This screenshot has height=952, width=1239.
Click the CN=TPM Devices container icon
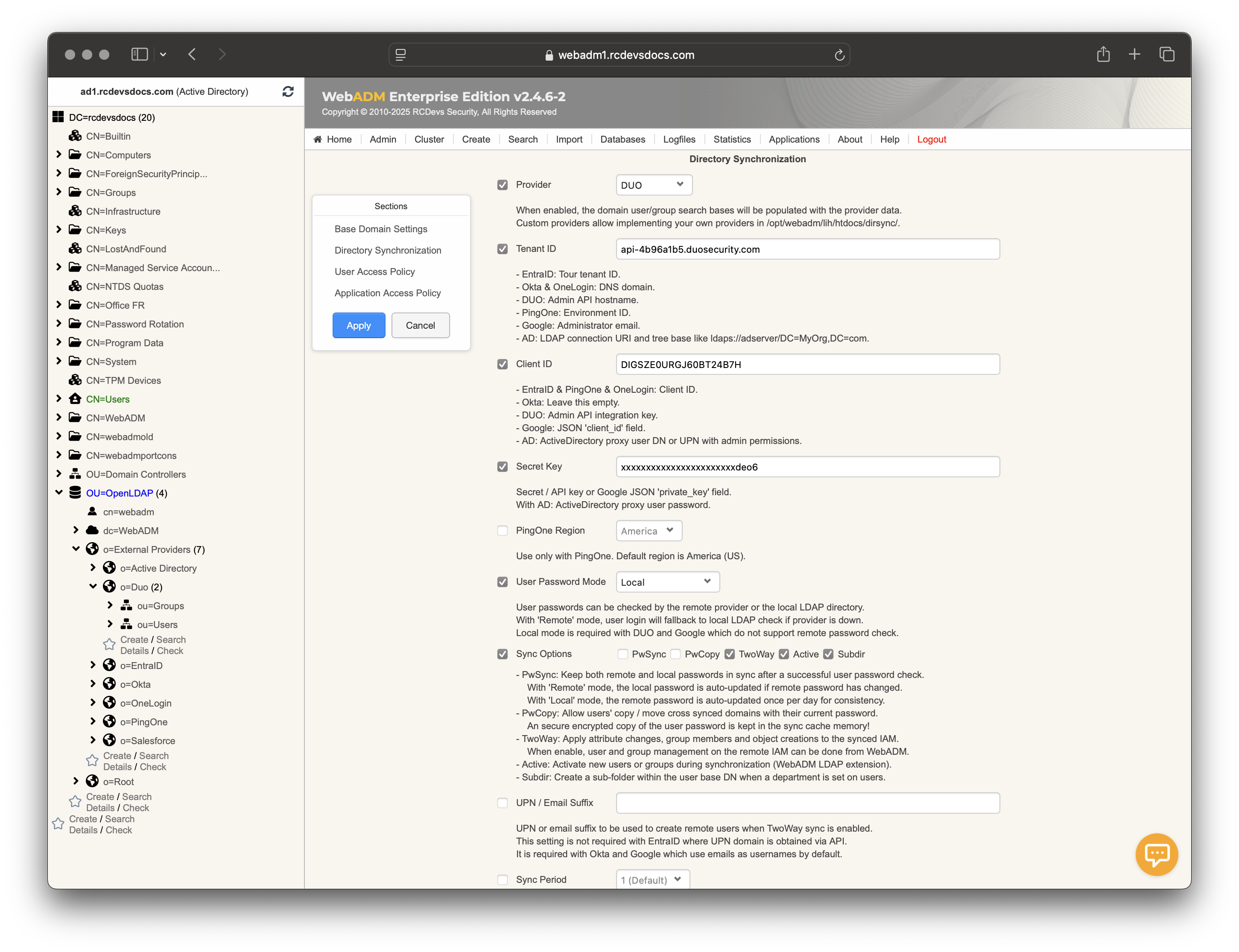75,380
